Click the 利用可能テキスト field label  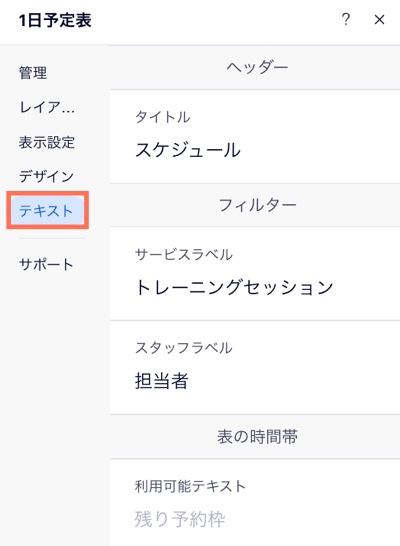pos(190,486)
